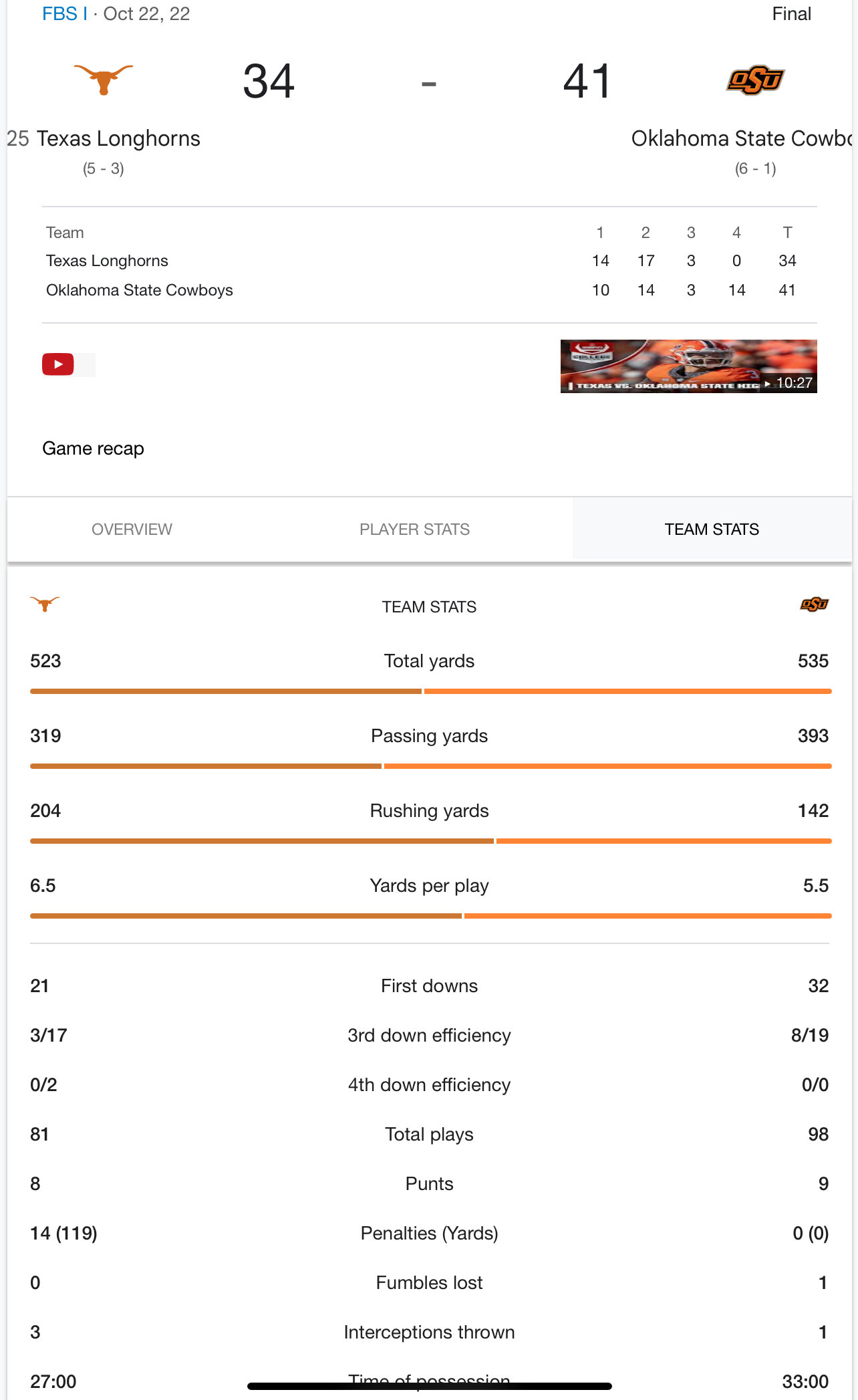The height and width of the screenshot is (1400, 858).
Task: Tap the small OSU logo in Team Stats
Action: click(815, 604)
